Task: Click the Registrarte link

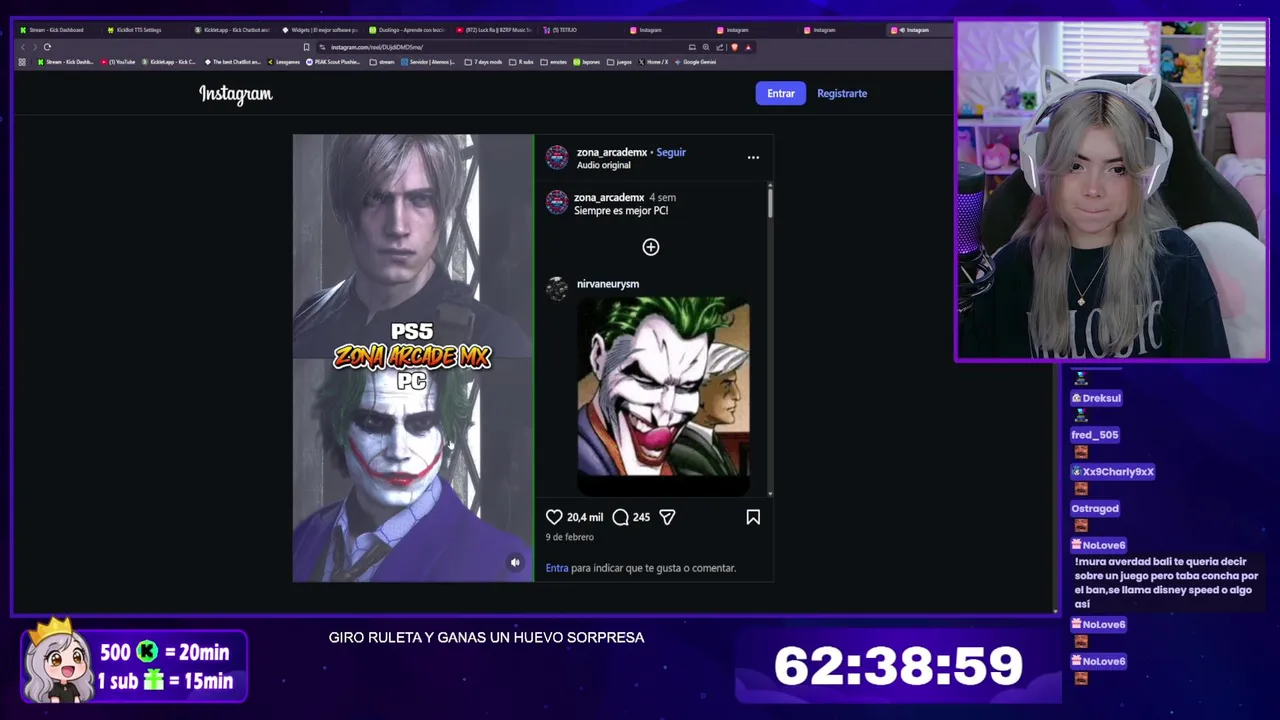Action: (x=842, y=93)
